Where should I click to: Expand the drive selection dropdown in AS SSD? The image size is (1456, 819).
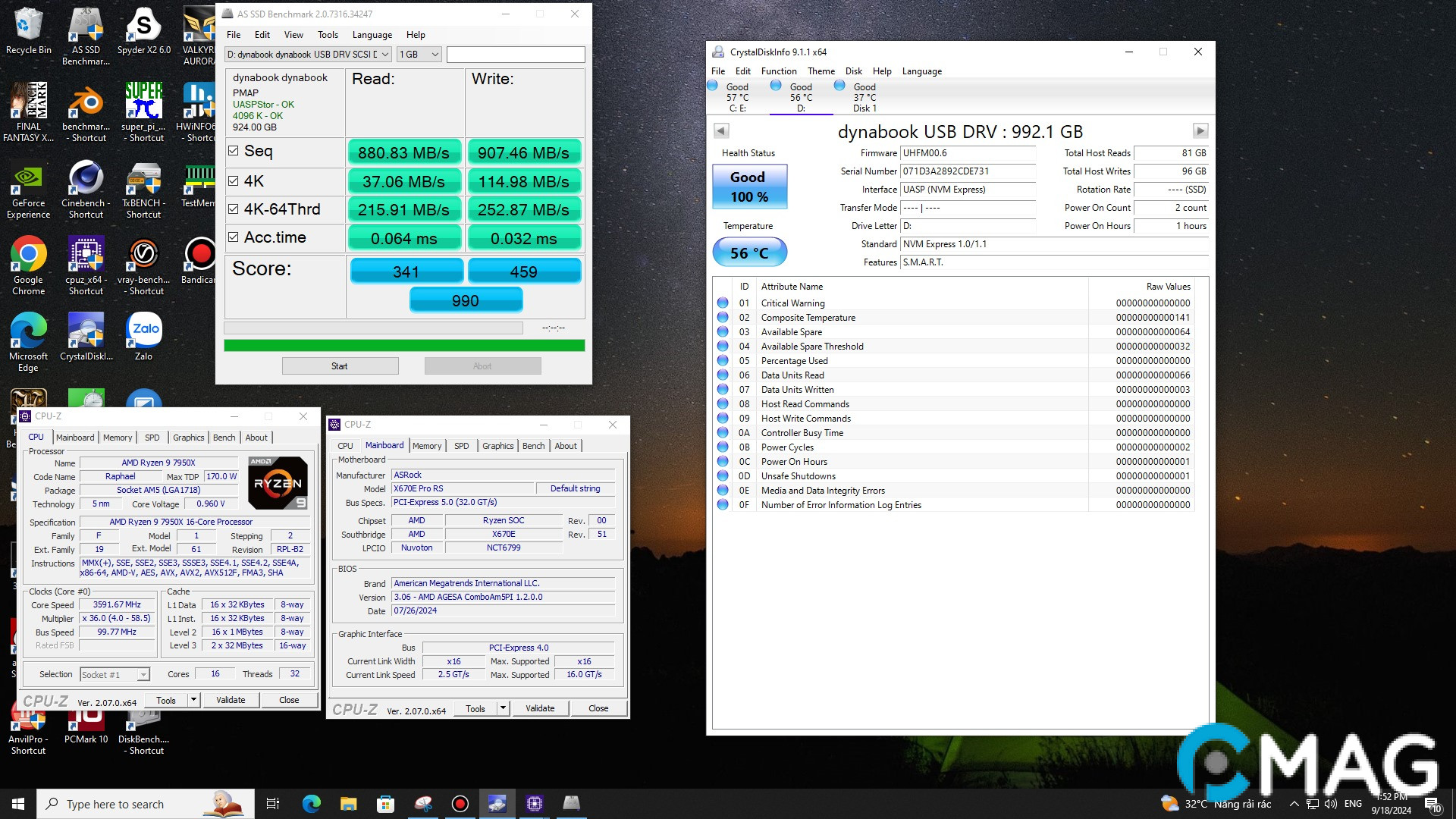click(x=385, y=55)
